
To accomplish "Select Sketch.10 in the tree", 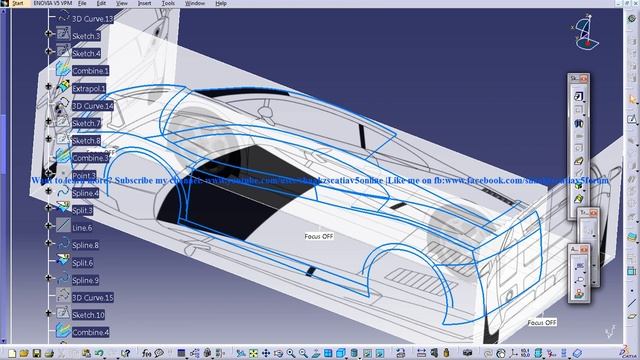I will (88, 315).
